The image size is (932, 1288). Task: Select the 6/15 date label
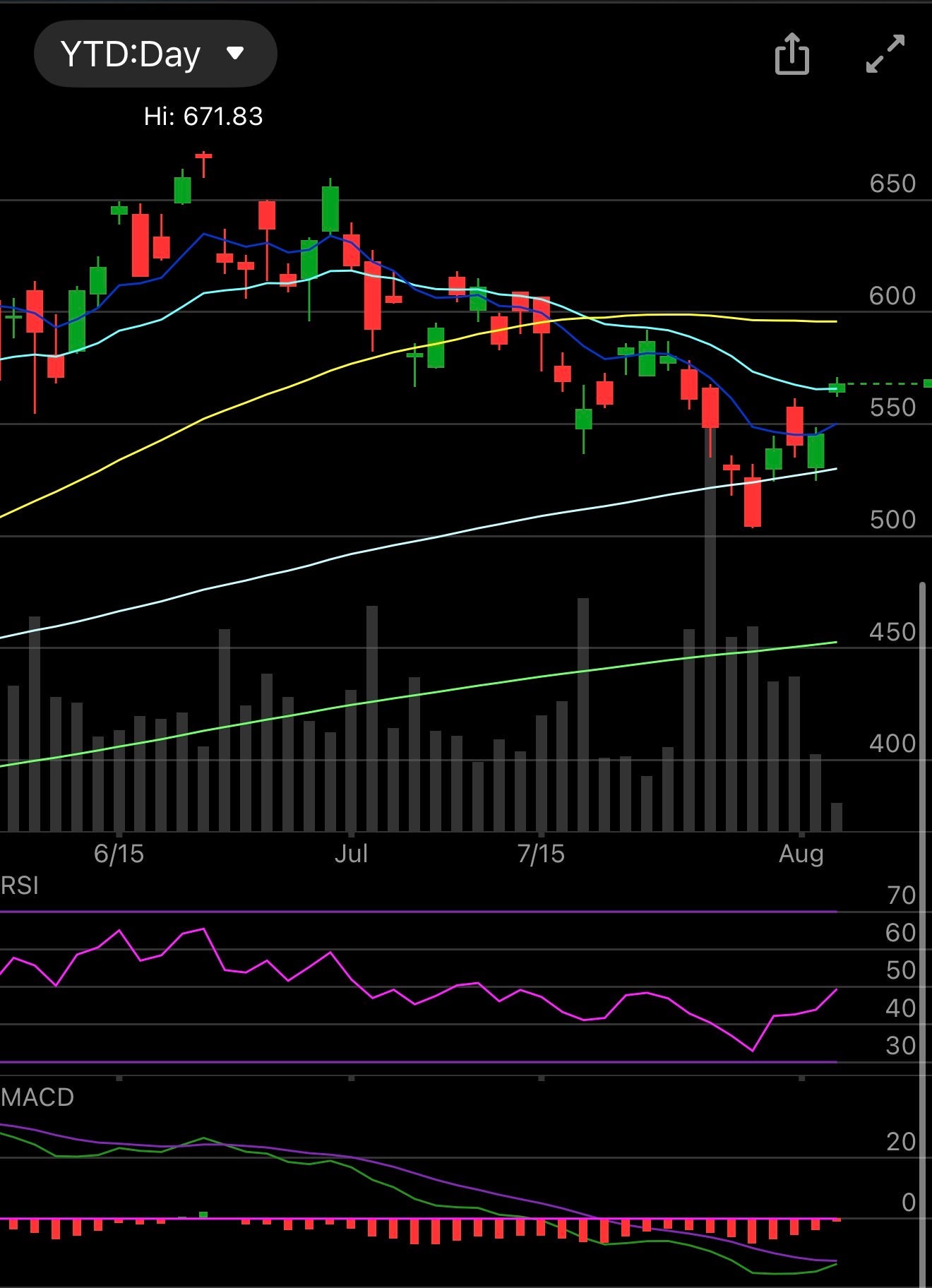[119, 854]
